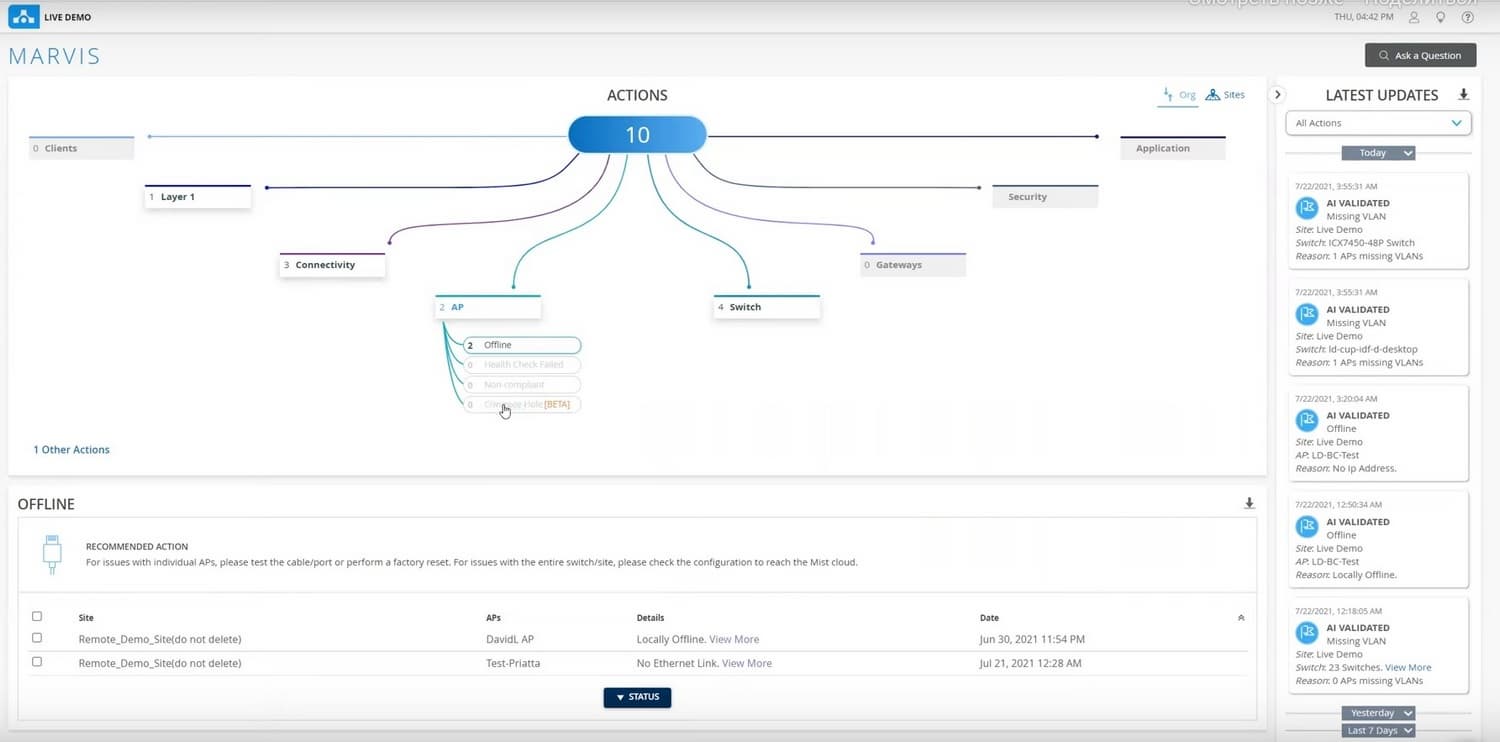Click AI Validated icon for ld-cup-idf-d-desktop update
1500x742 pixels.
point(1307,314)
